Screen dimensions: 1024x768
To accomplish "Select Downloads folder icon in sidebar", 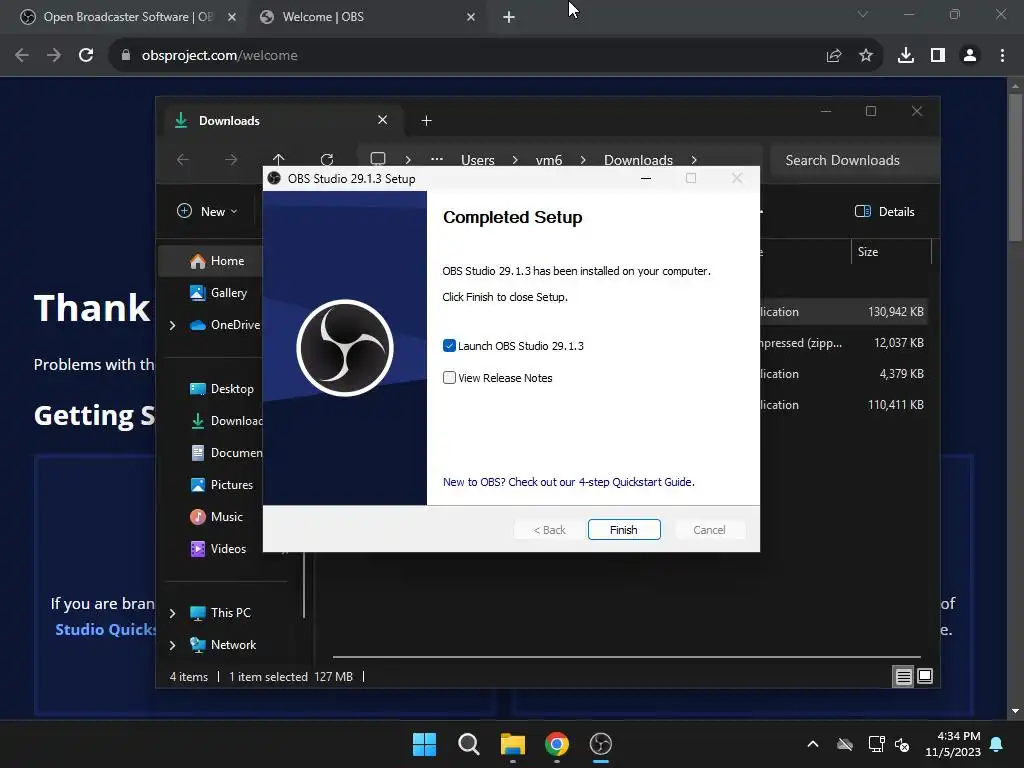I will pyautogui.click(x=197, y=421).
